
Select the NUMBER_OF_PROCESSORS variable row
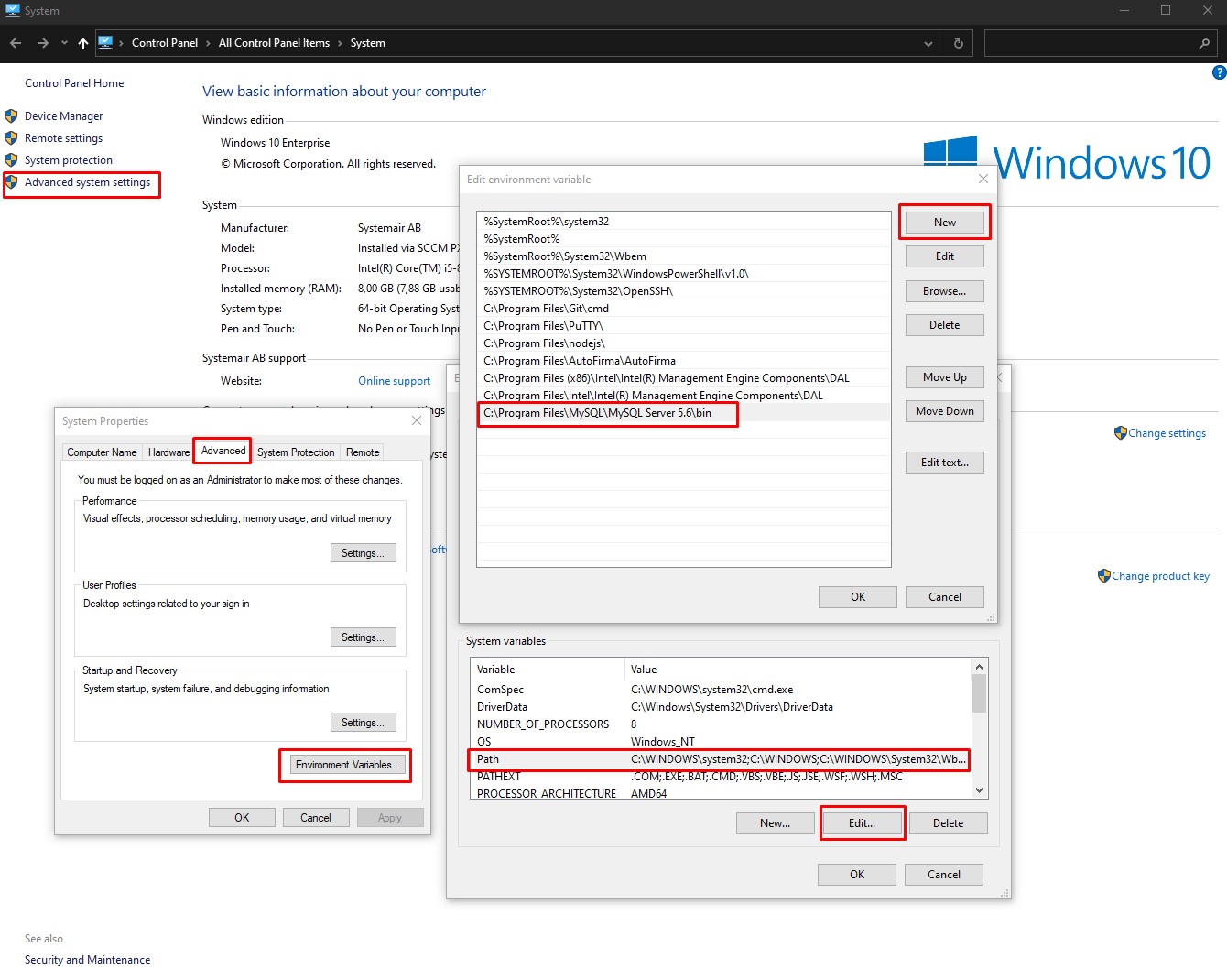coord(721,724)
